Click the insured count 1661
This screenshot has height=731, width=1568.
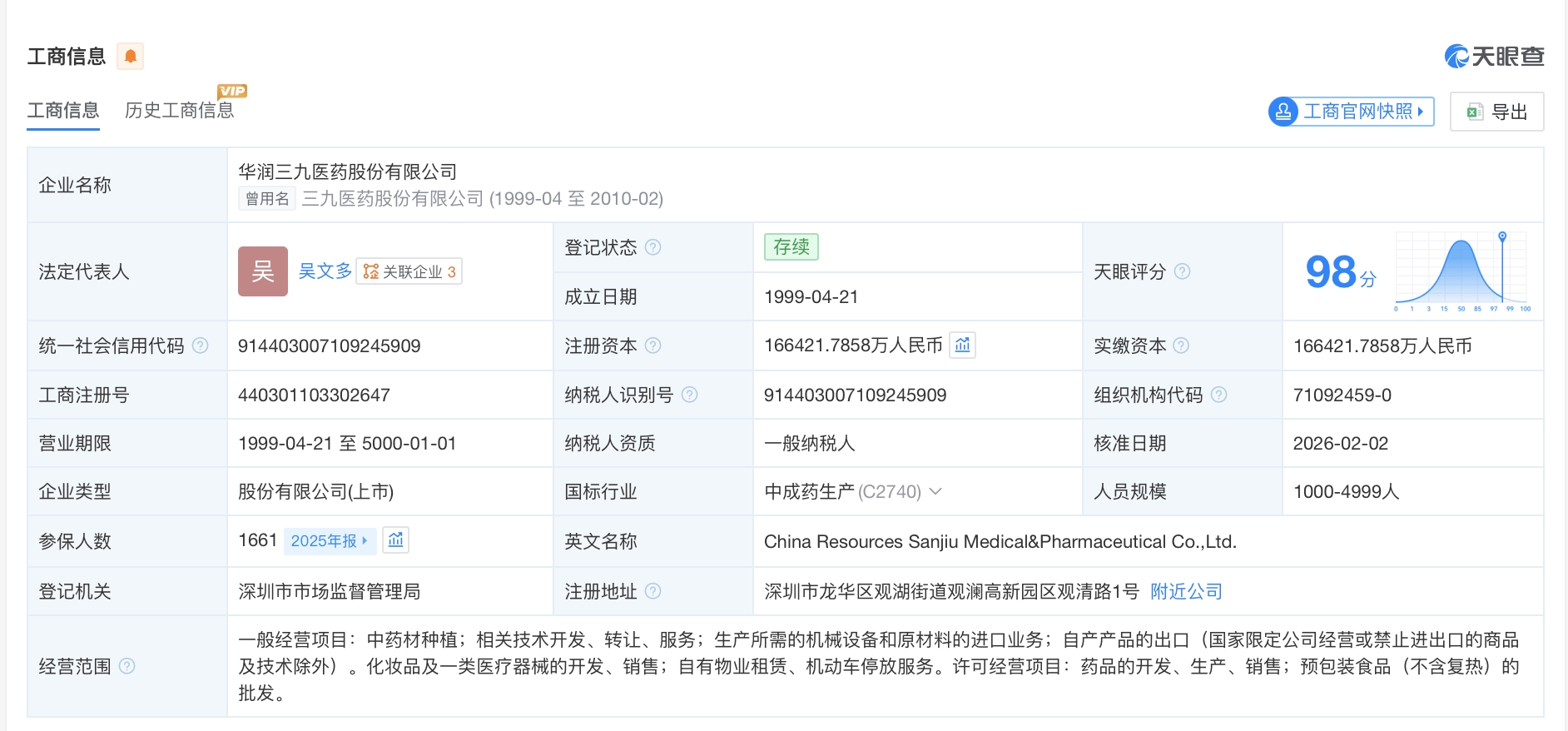(x=258, y=540)
